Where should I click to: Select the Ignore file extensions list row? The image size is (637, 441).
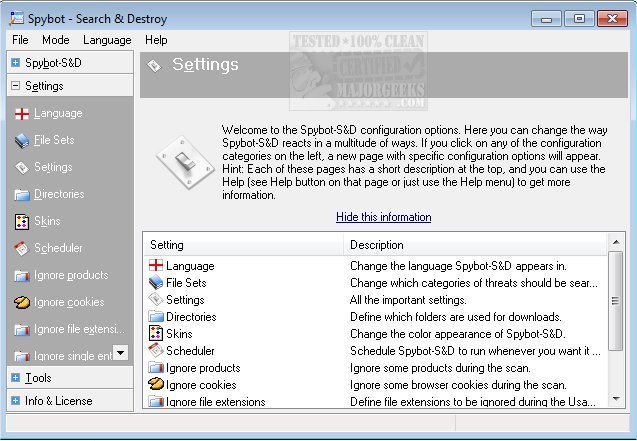pos(376,401)
